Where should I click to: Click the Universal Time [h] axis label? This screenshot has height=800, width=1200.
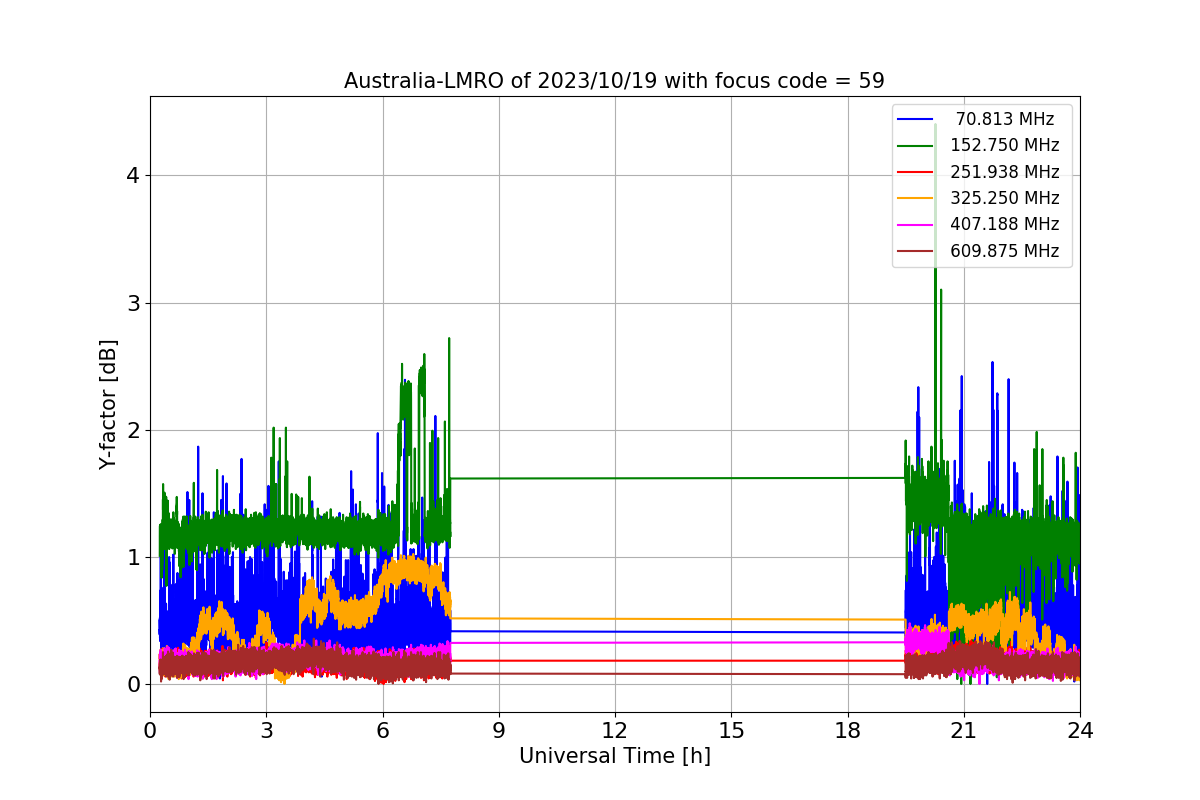[x=614, y=757]
